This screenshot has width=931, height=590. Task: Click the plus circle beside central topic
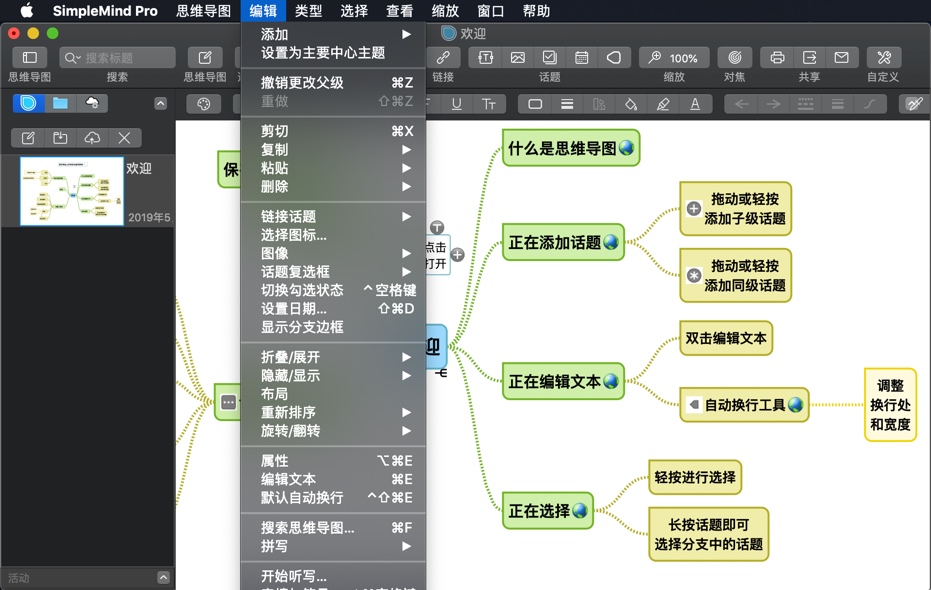pyautogui.click(x=457, y=255)
